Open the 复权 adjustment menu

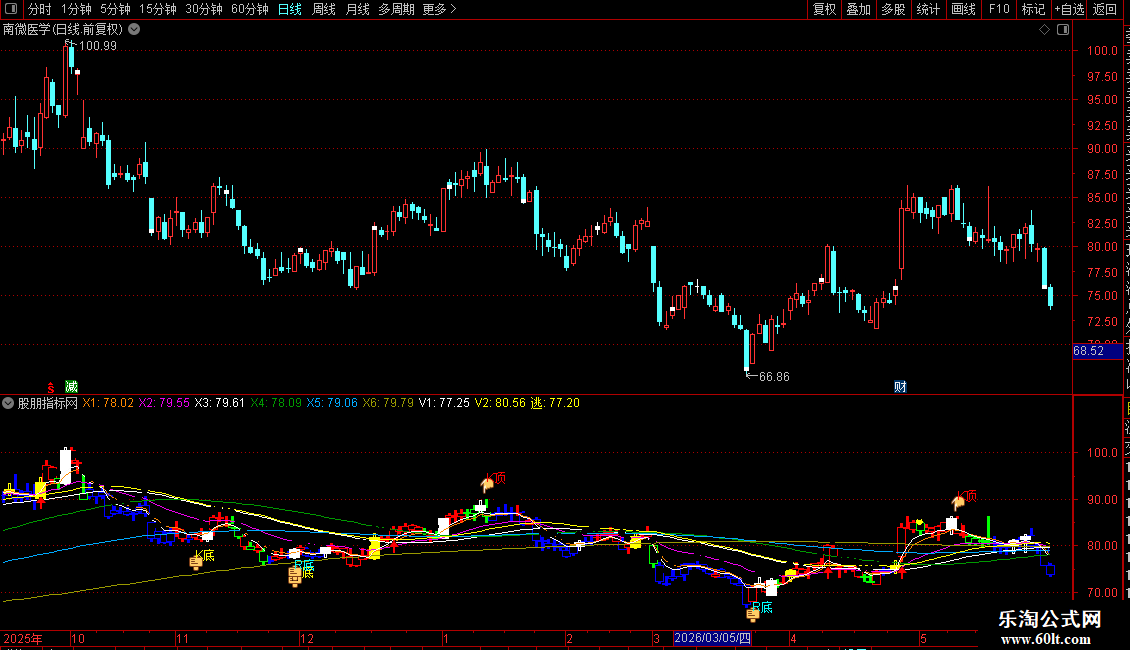(x=824, y=9)
